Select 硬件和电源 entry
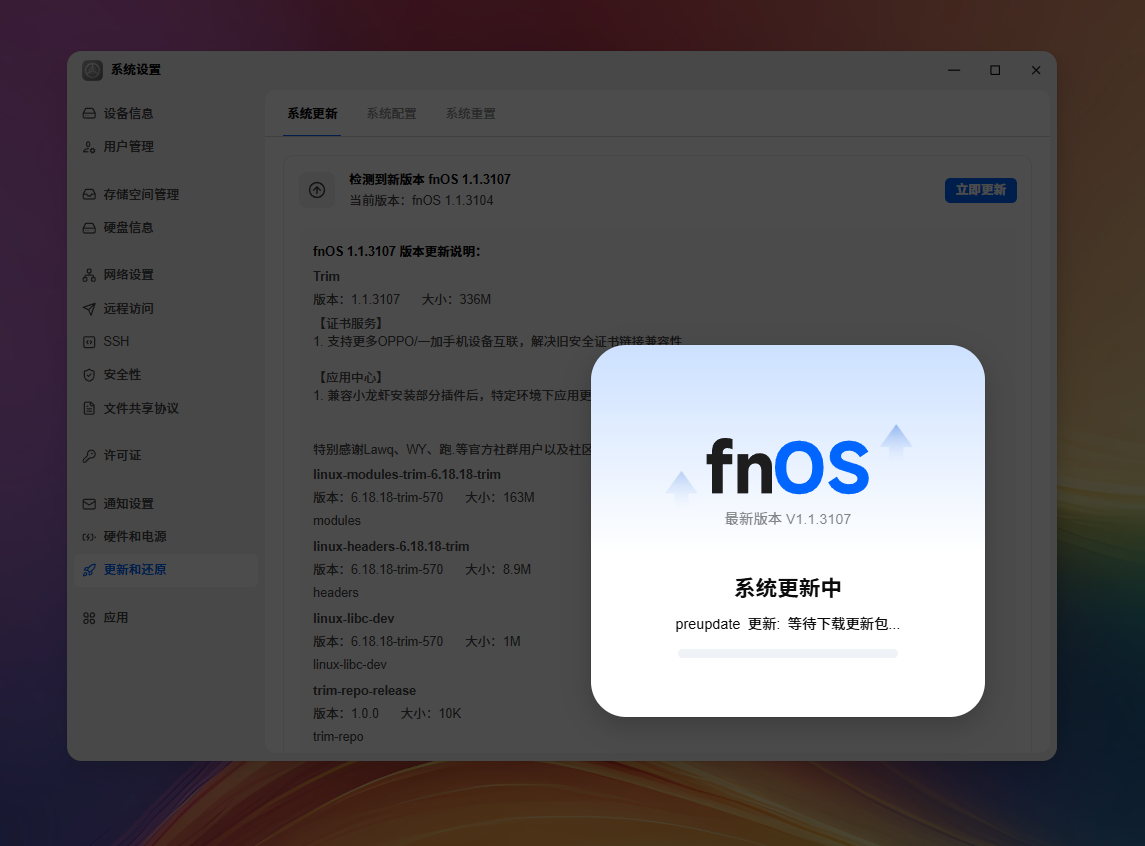1145x846 pixels. (166, 537)
